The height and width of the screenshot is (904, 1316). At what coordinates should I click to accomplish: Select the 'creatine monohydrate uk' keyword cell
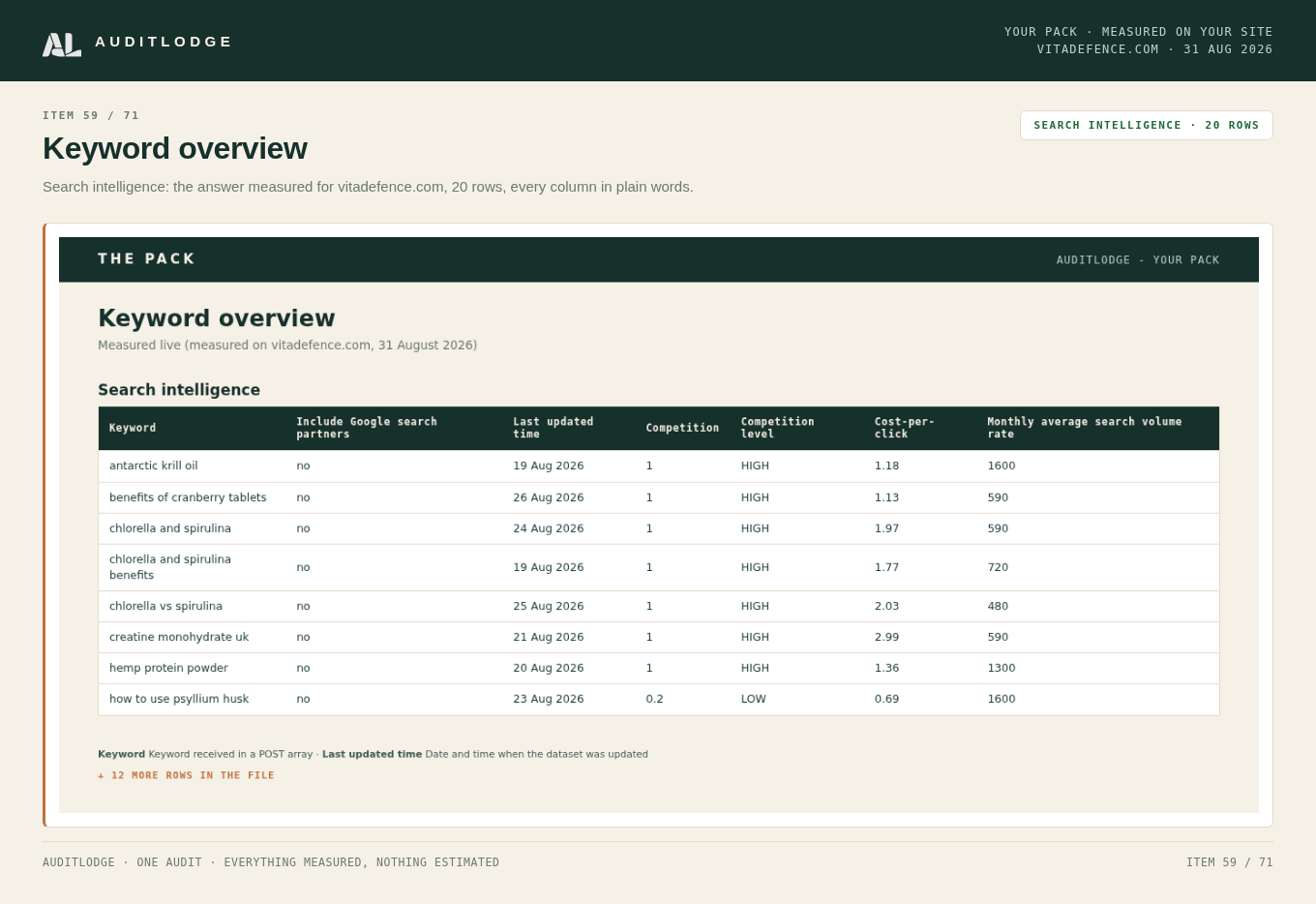(179, 637)
